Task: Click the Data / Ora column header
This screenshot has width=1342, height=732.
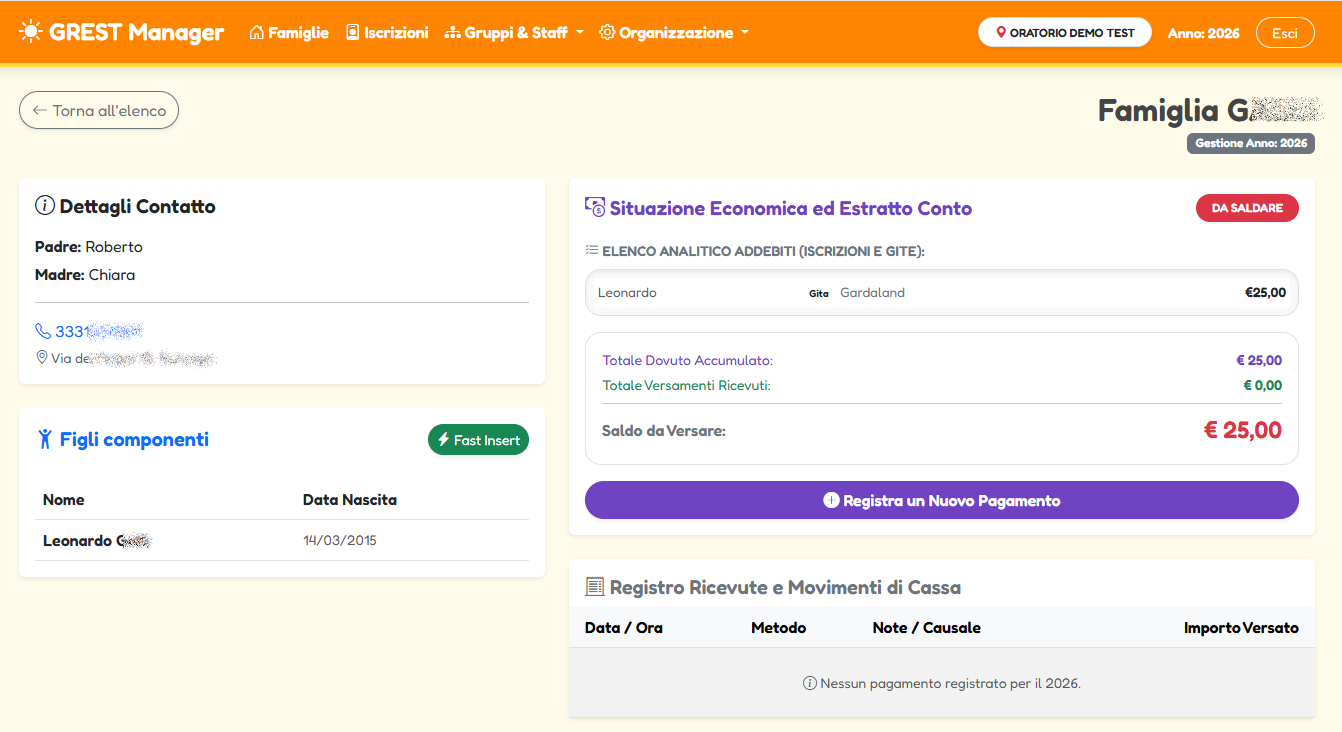Action: 624,628
